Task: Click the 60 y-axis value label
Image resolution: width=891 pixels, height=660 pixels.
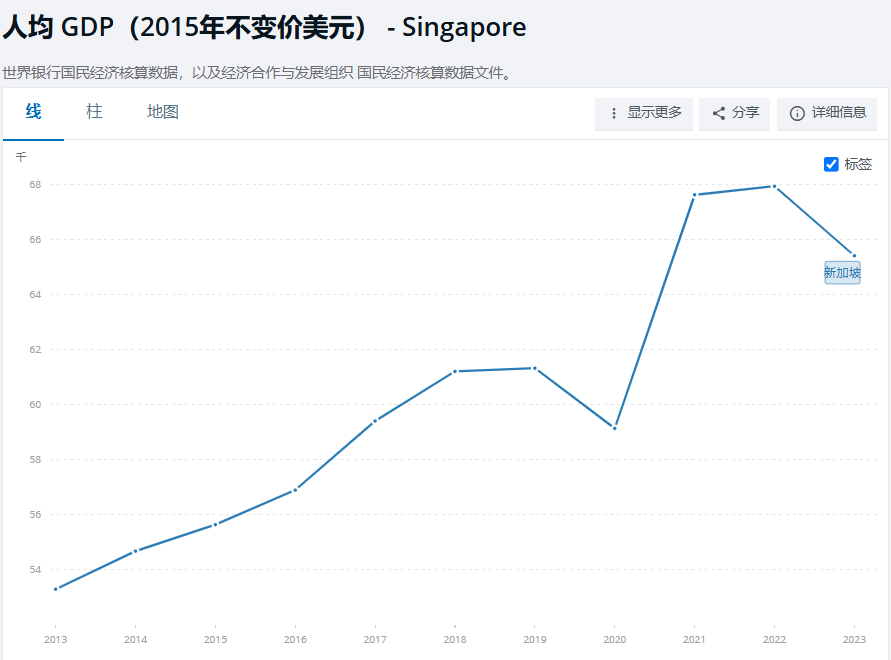Action: [x=35, y=405]
